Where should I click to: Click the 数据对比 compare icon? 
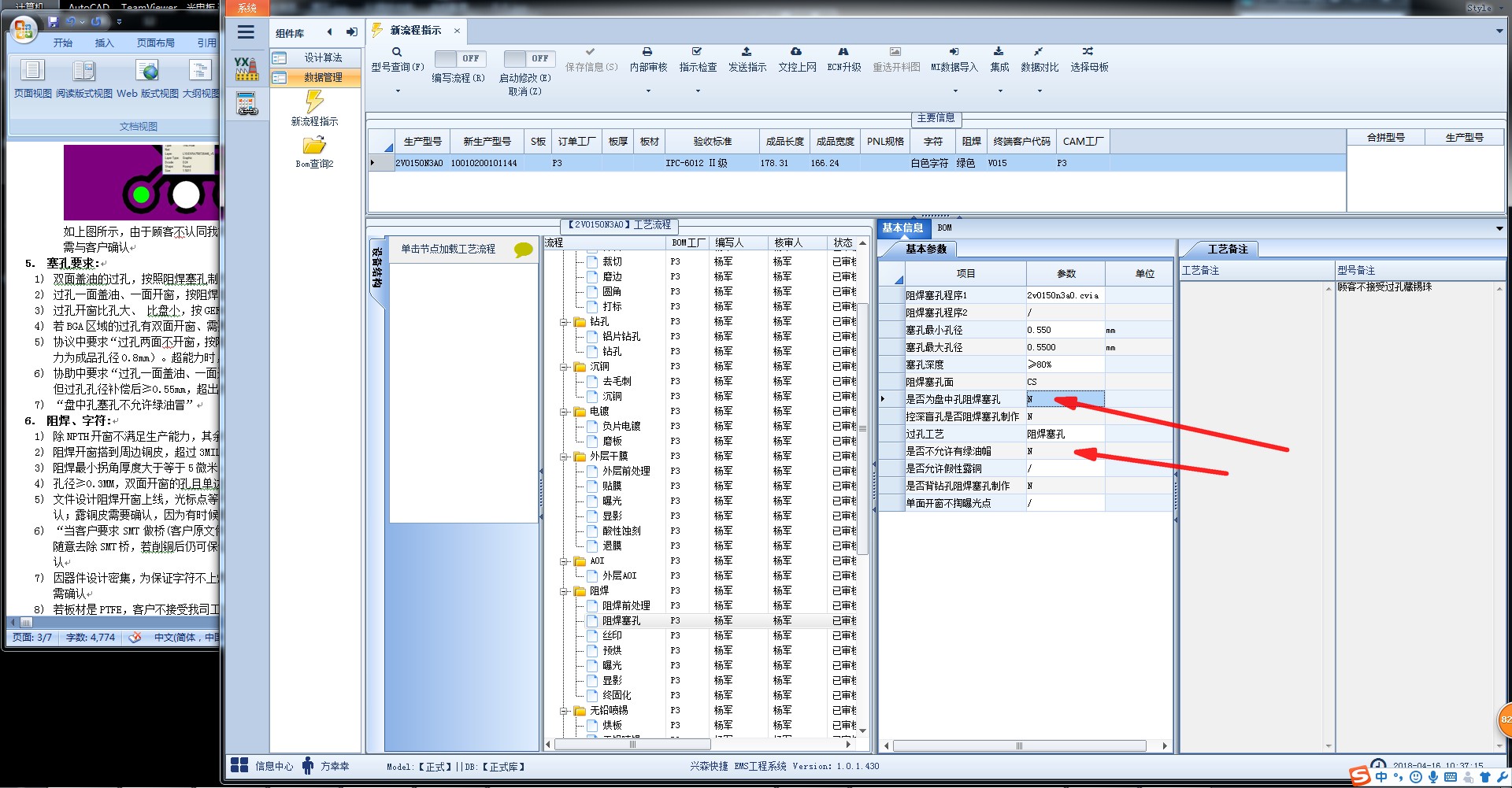click(x=1039, y=51)
